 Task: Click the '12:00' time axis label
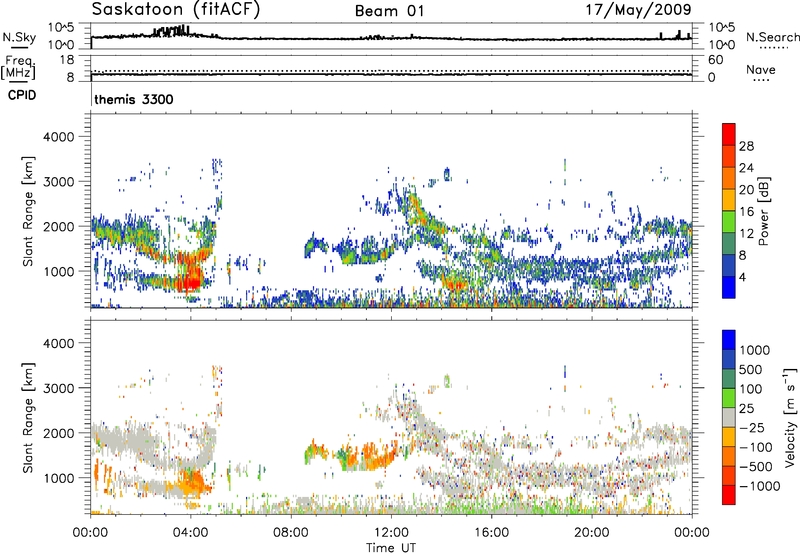tap(391, 533)
